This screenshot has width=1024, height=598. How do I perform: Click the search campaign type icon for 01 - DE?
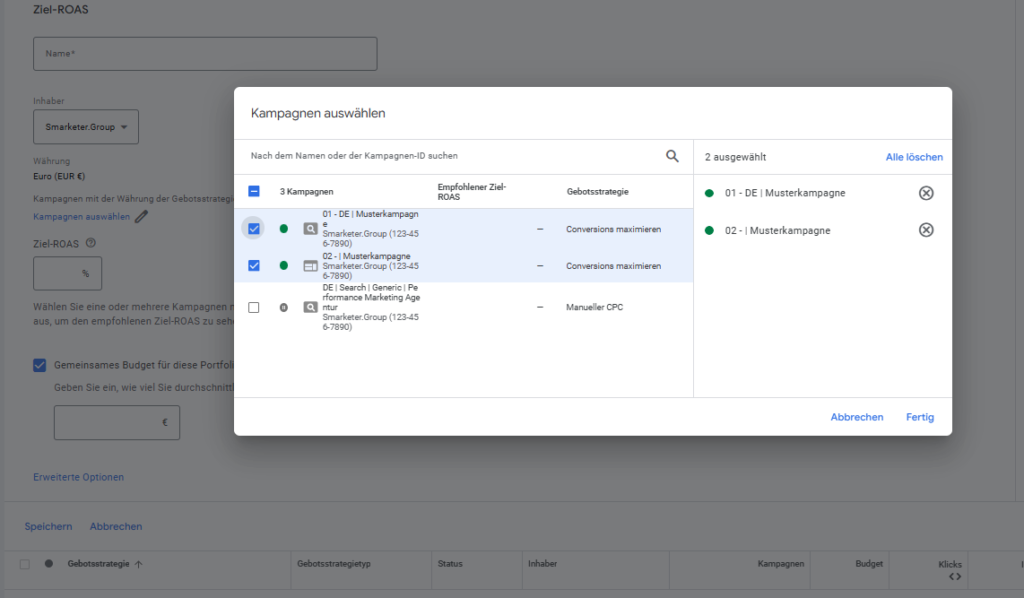(310, 229)
